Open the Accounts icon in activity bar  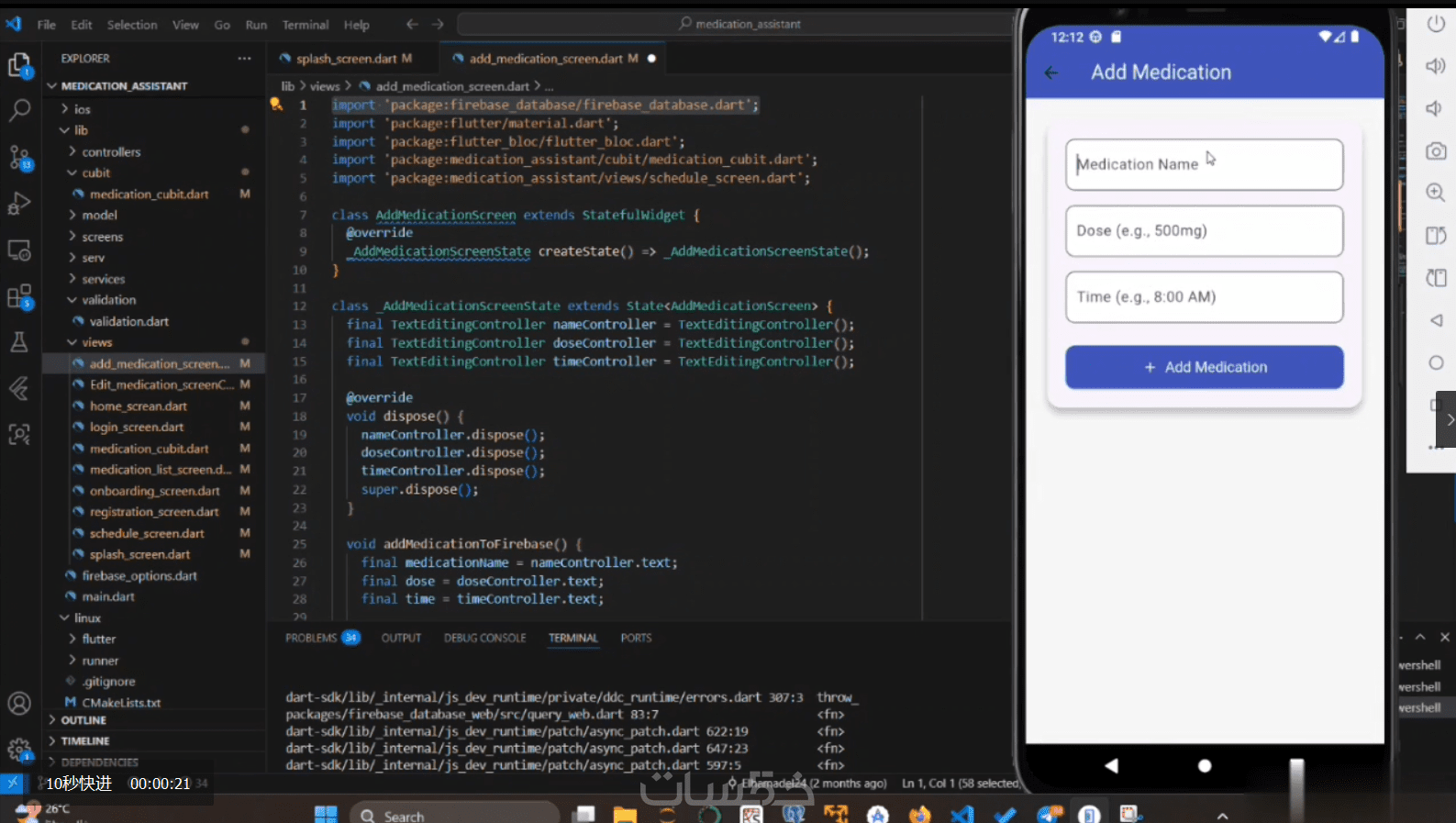(x=19, y=704)
